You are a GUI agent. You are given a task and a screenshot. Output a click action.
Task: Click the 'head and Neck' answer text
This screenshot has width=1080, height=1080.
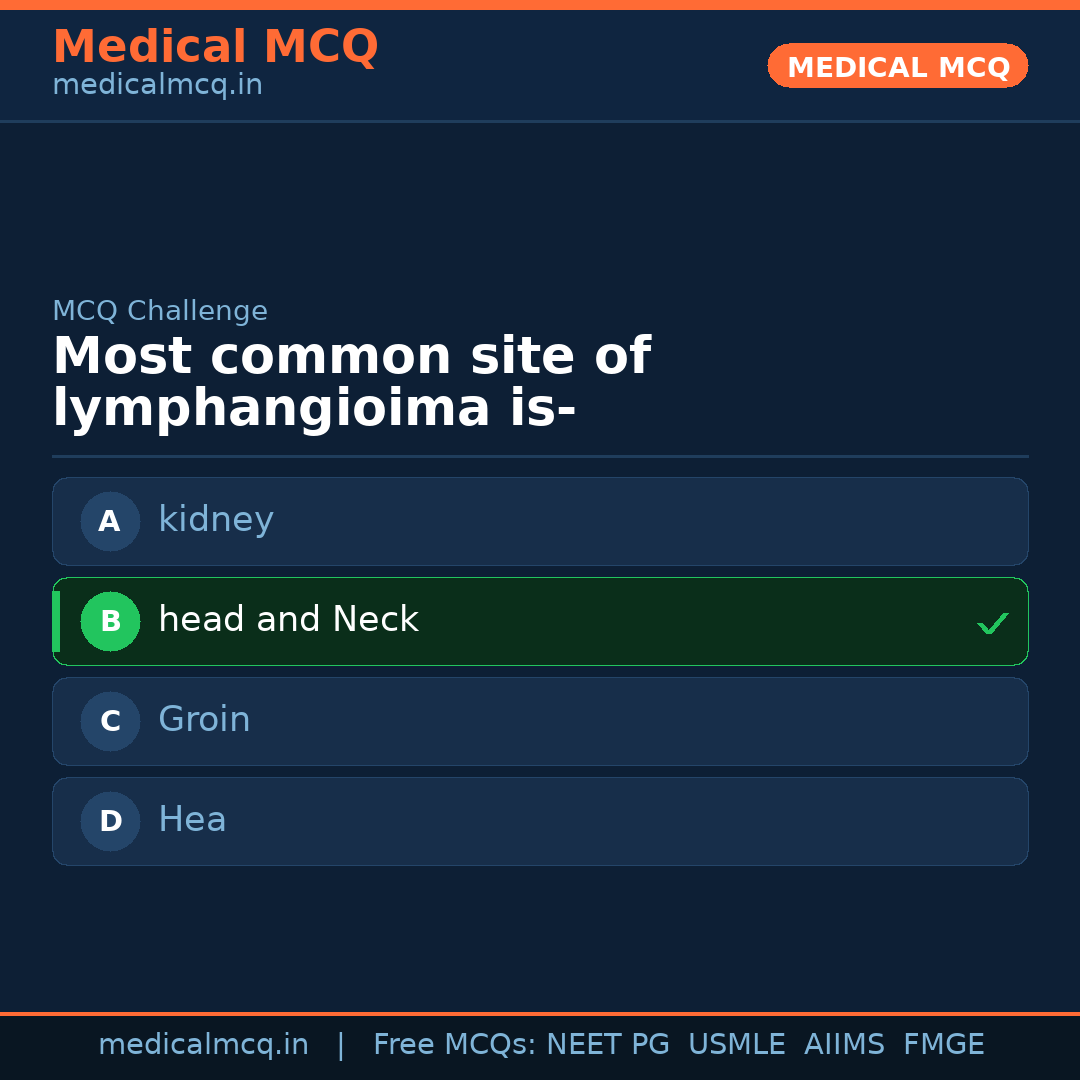tap(288, 620)
